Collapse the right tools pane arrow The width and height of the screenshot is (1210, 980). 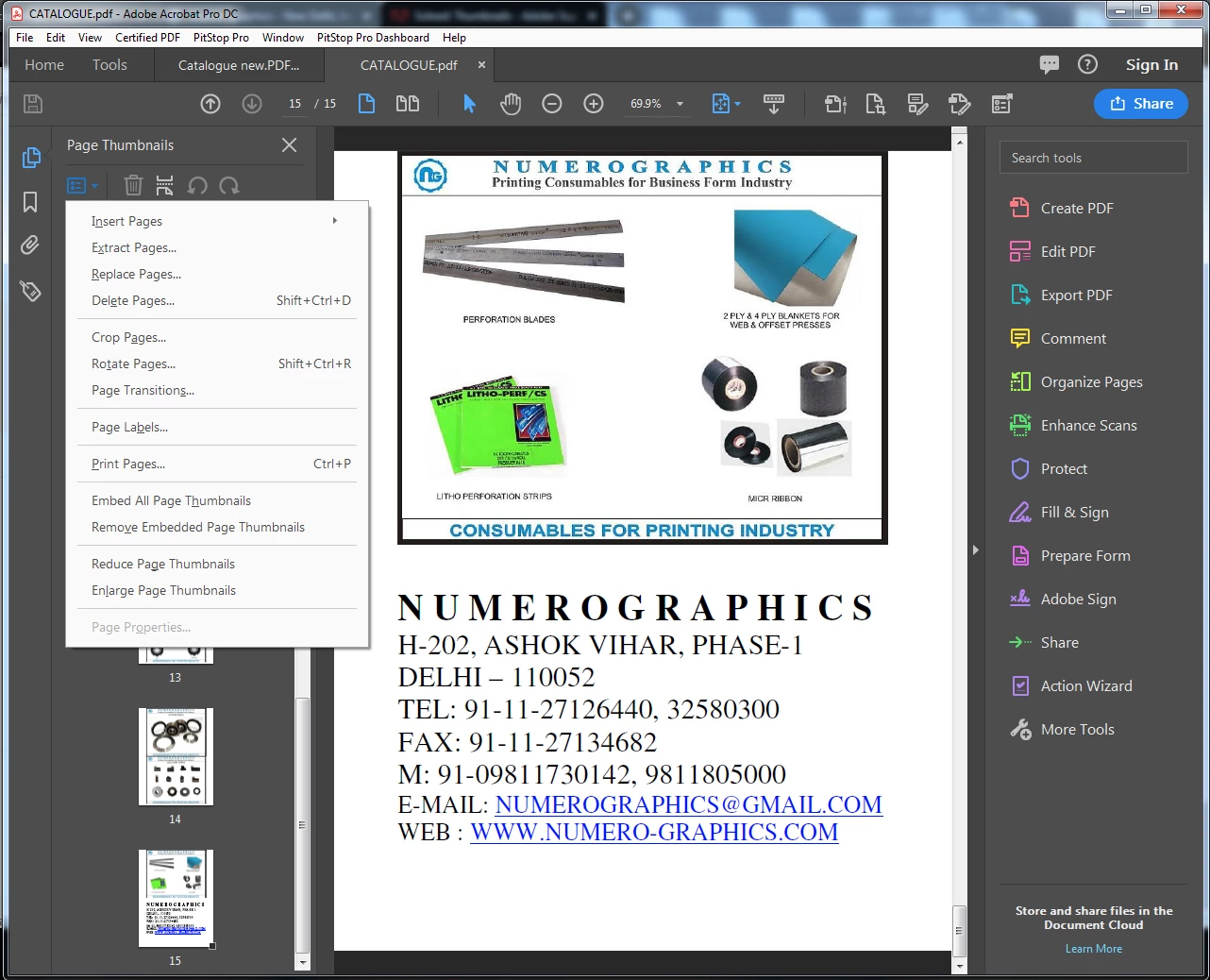pyautogui.click(x=975, y=549)
